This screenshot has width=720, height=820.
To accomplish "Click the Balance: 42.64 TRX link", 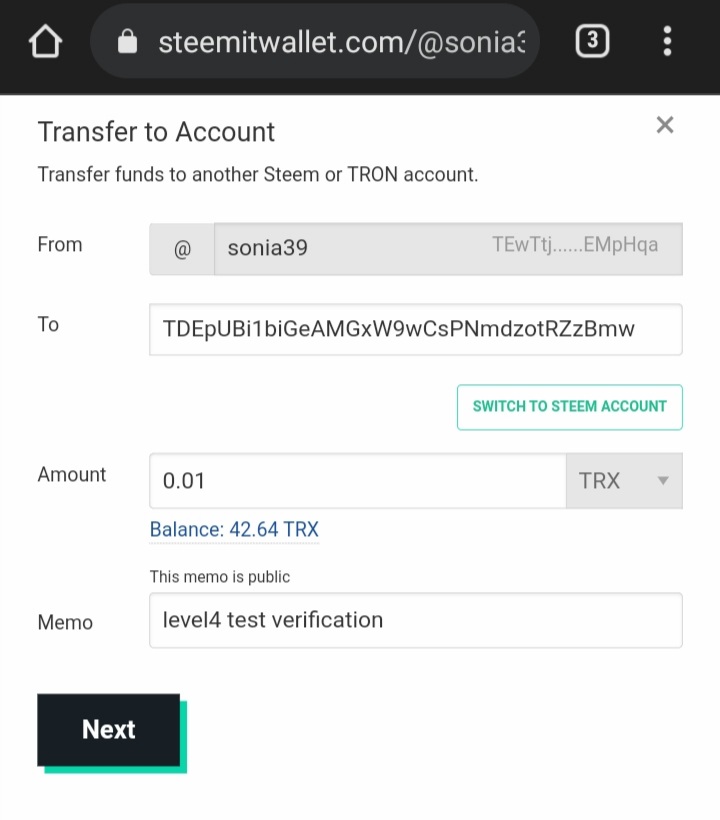I will pos(234,529).
